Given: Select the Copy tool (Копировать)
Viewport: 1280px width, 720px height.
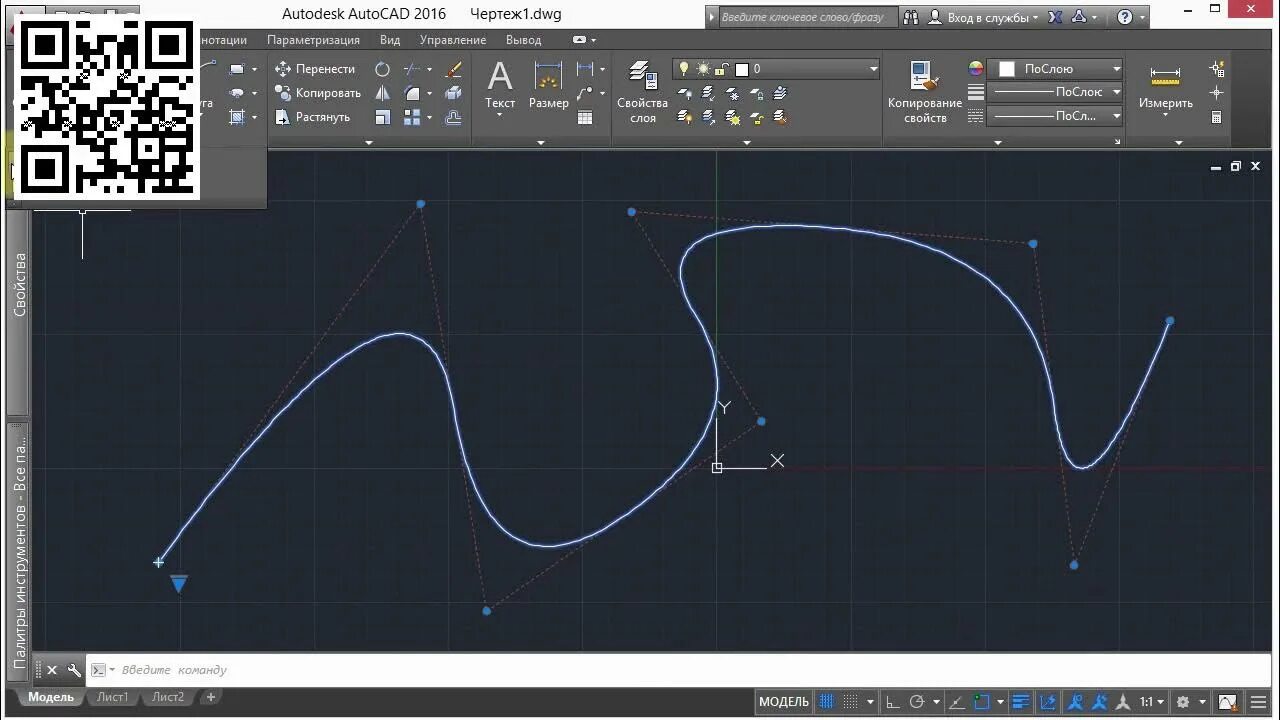Looking at the screenshot, I should click(317, 93).
